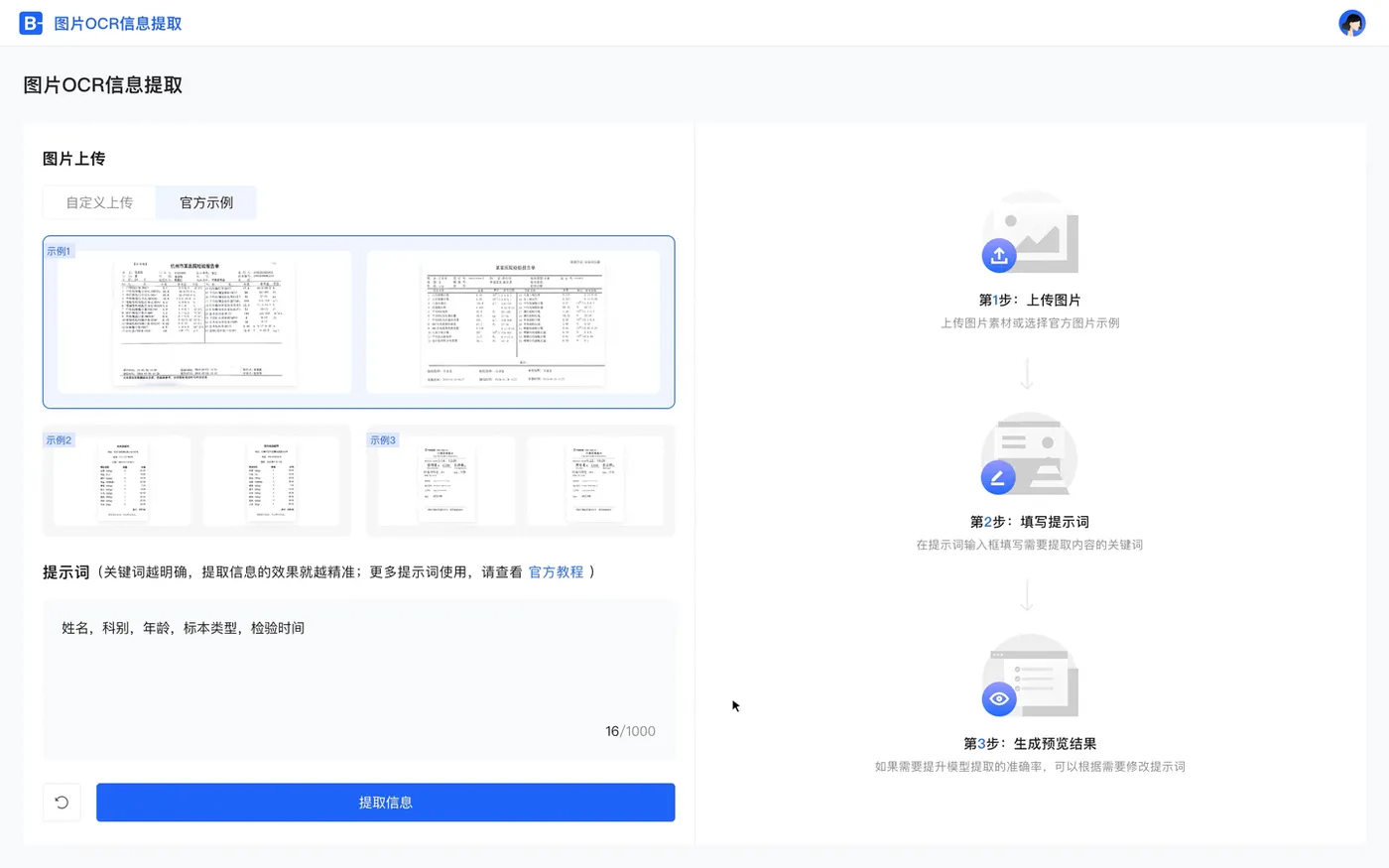The image size is (1389, 868).
Task: Choose the 示例2 left list thumbnail
Action: [122, 481]
